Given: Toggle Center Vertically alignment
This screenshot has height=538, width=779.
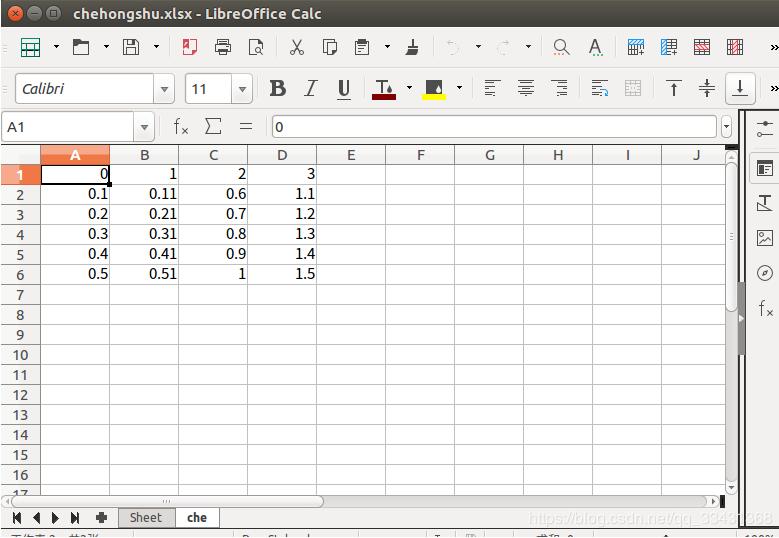Looking at the screenshot, I should [x=706, y=88].
